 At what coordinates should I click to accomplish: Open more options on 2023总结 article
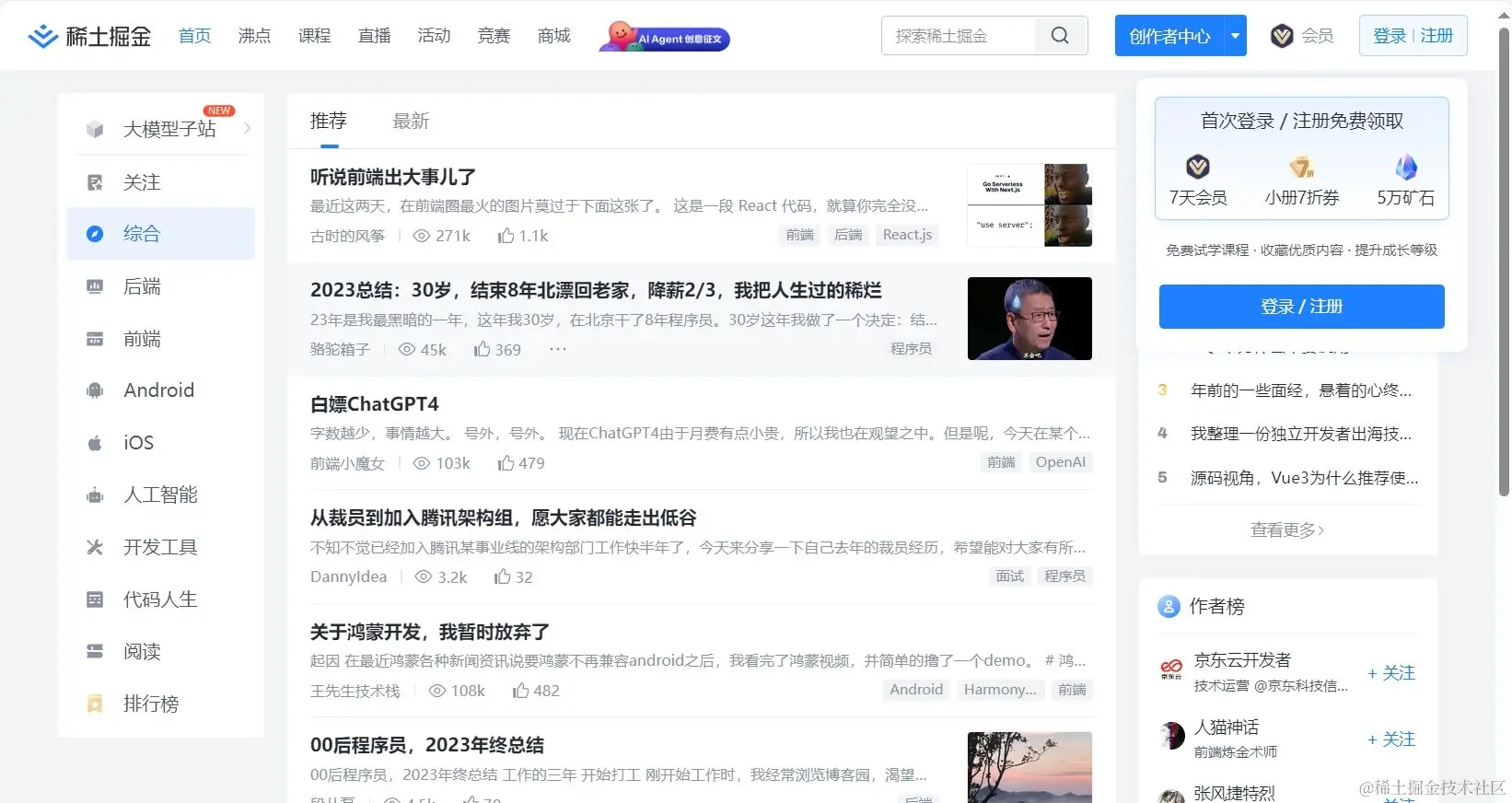pyautogui.click(x=558, y=349)
